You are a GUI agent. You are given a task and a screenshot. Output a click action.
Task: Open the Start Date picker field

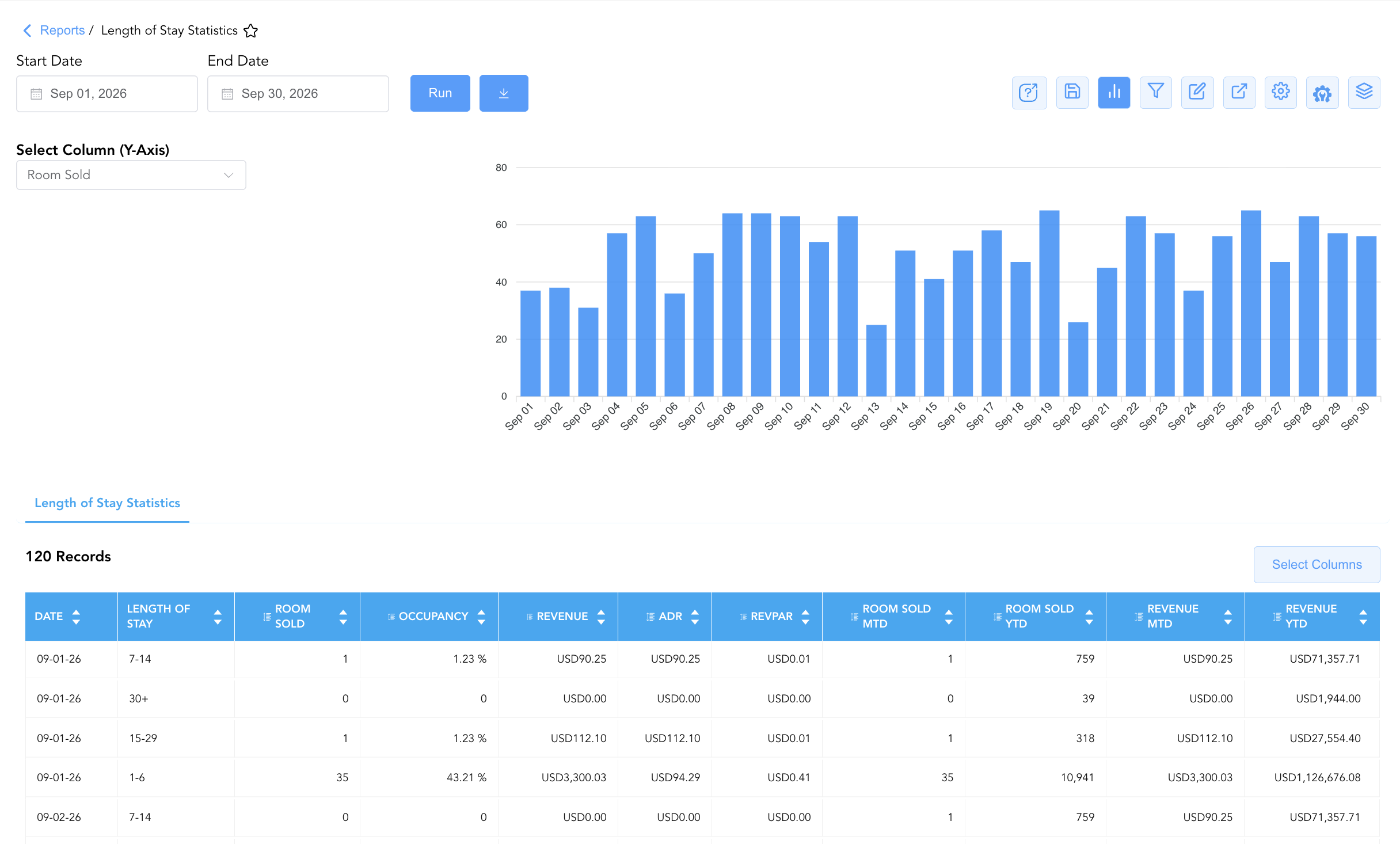[x=107, y=94]
